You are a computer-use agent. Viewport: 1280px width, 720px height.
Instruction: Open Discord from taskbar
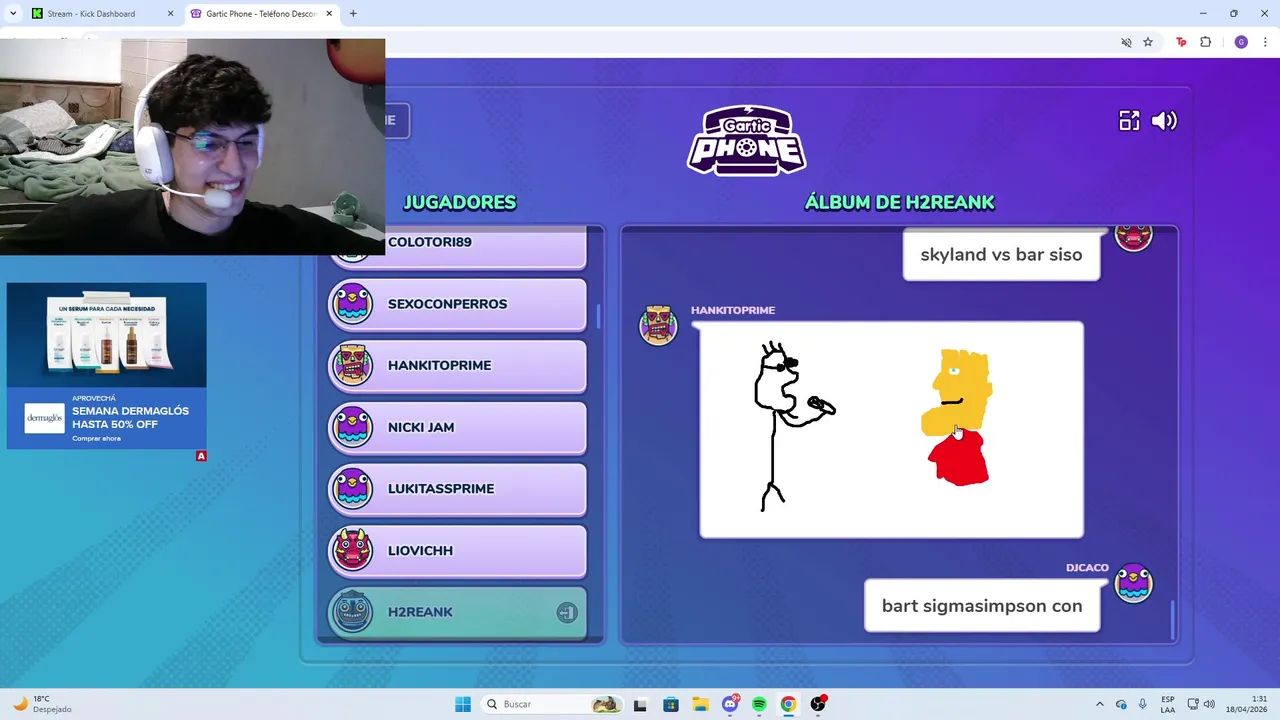click(x=731, y=704)
